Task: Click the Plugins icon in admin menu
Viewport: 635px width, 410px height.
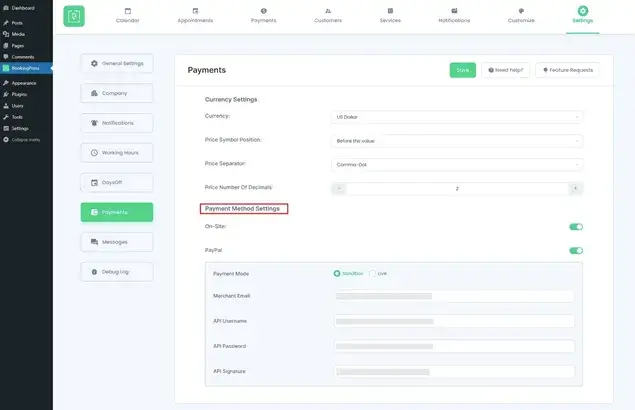Action: click(6, 94)
